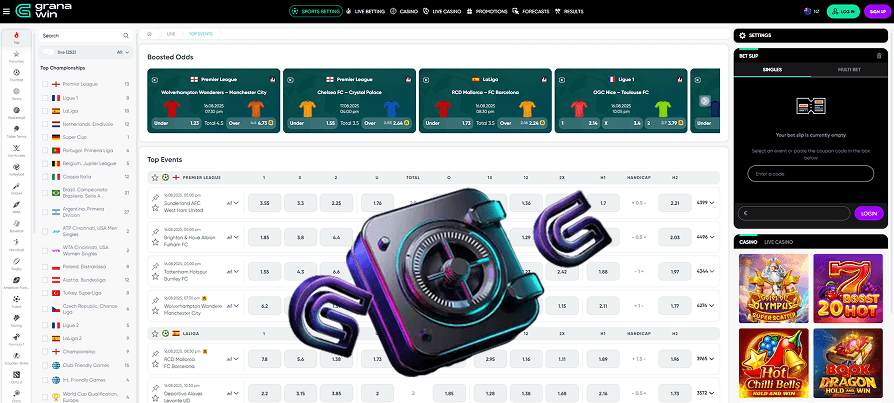Open Settings gear icon

(742, 35)
